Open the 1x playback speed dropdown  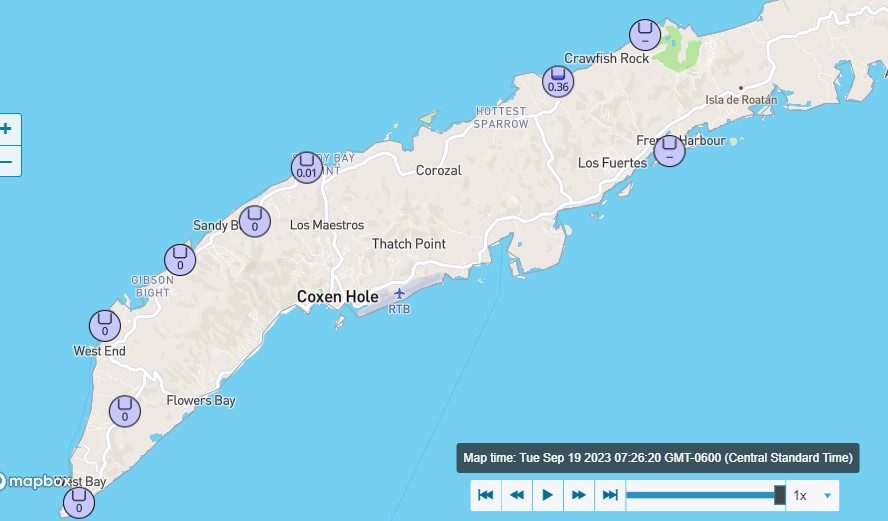(812, 495)
